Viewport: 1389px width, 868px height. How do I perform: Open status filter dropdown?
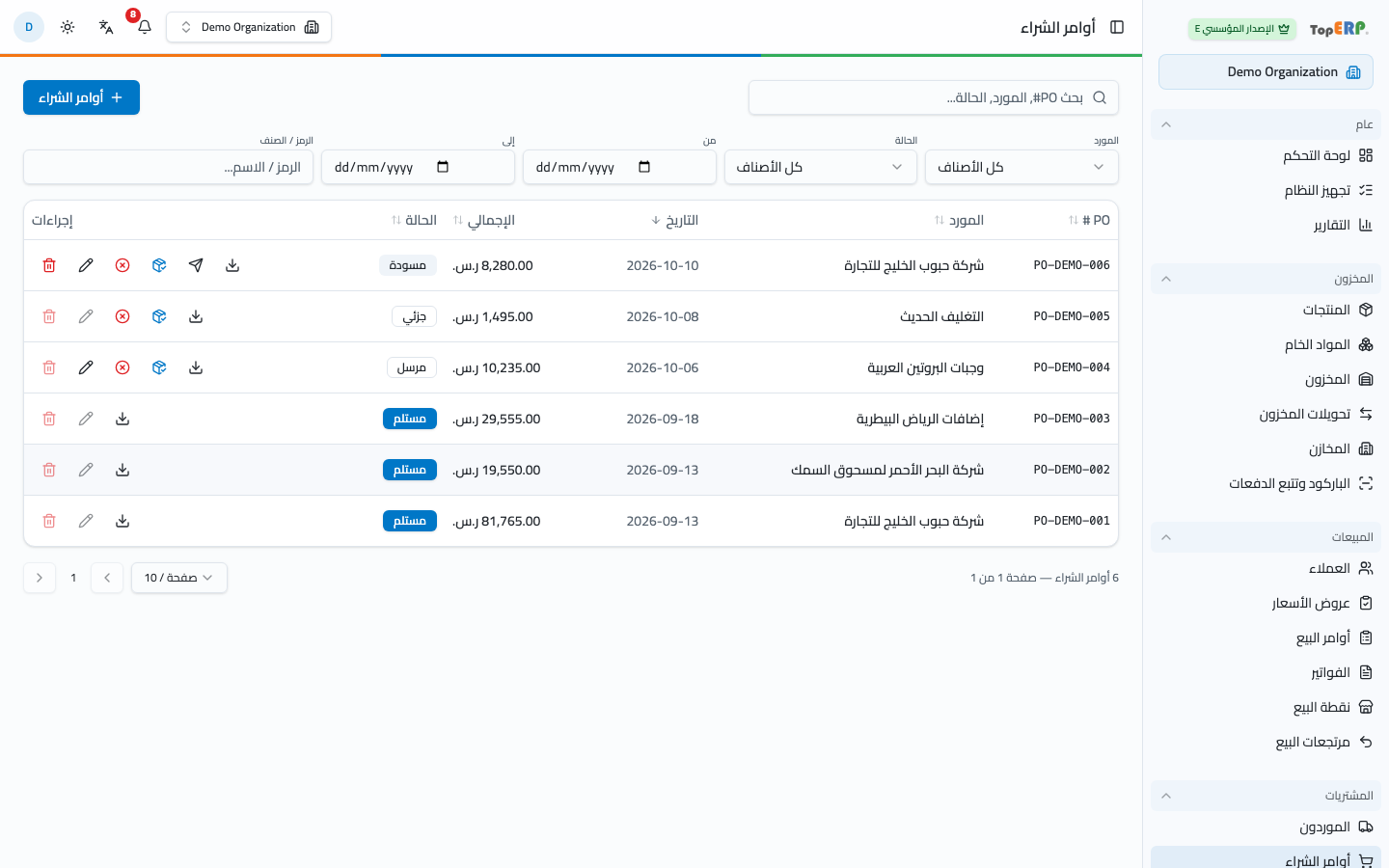coord(820,167)
